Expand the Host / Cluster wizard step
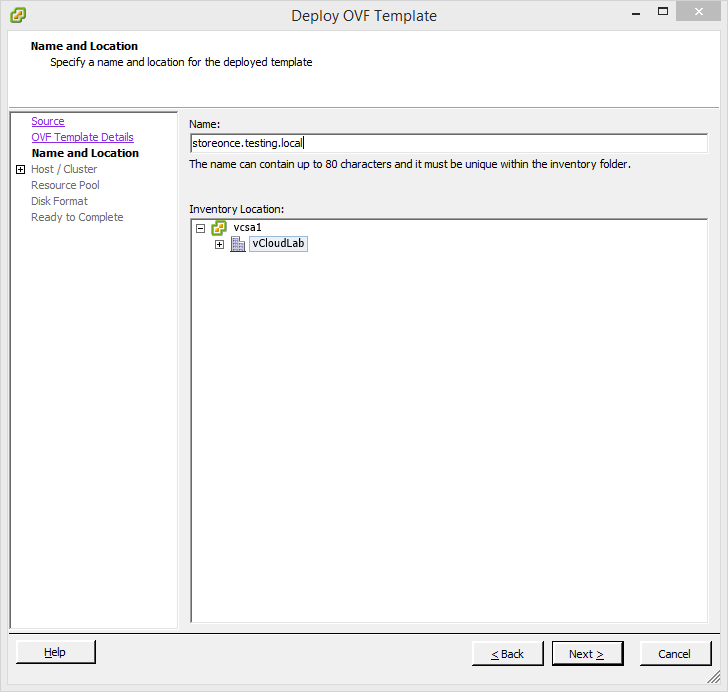 click(x=20, y=170)
